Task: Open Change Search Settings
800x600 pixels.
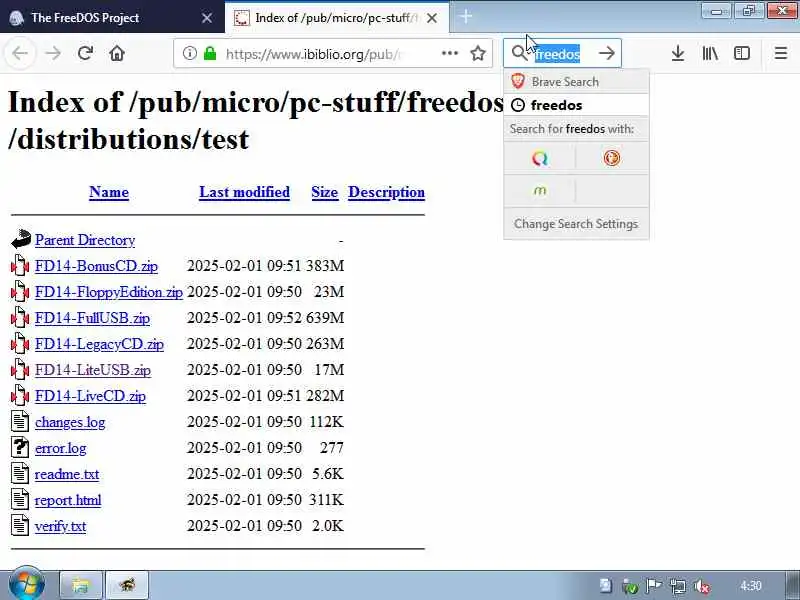Action: [x=576, y=223]
